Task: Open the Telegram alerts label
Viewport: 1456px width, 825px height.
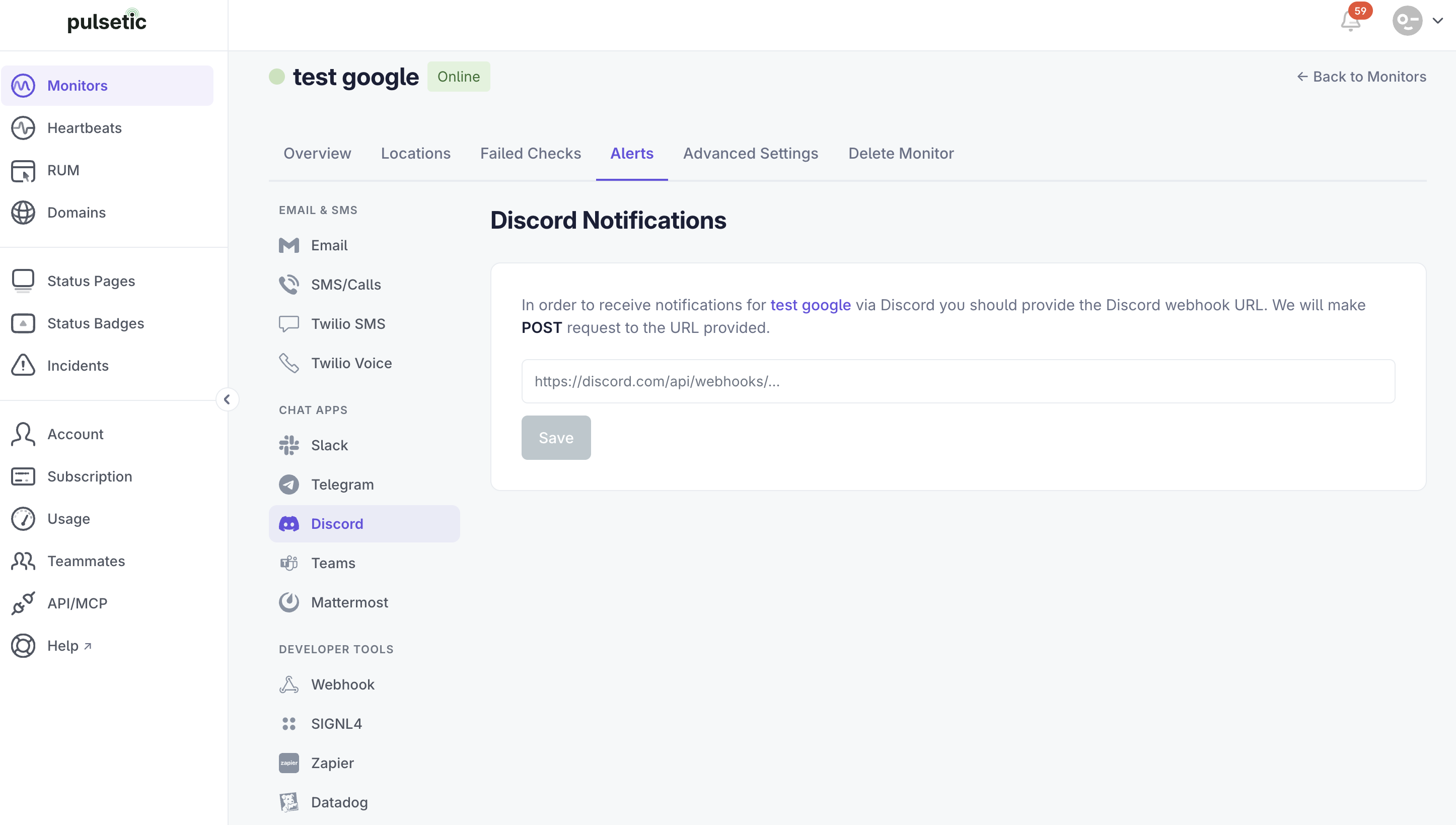Action: (x=343, y=485)
